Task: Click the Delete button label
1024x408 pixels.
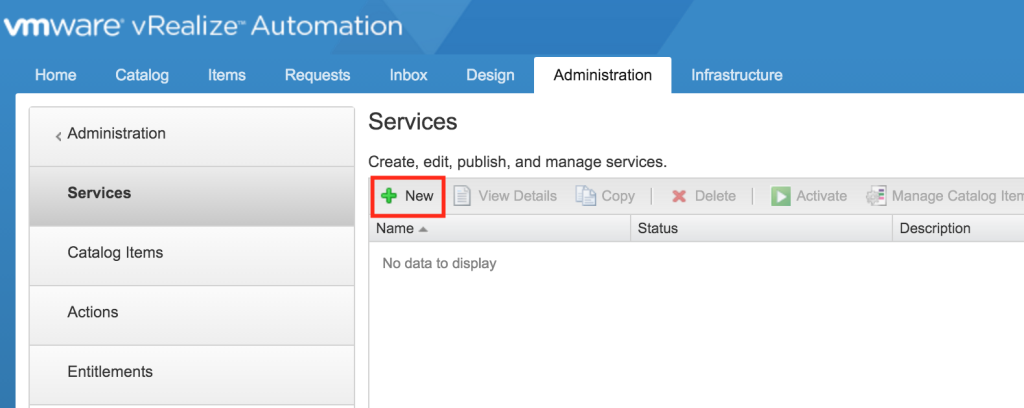Action: point(715,196)
